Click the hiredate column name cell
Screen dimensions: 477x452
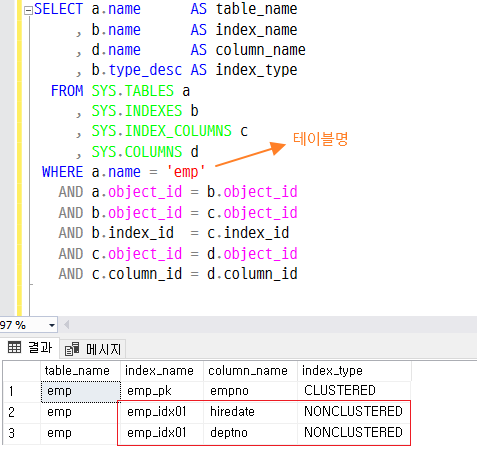(250, 412)
